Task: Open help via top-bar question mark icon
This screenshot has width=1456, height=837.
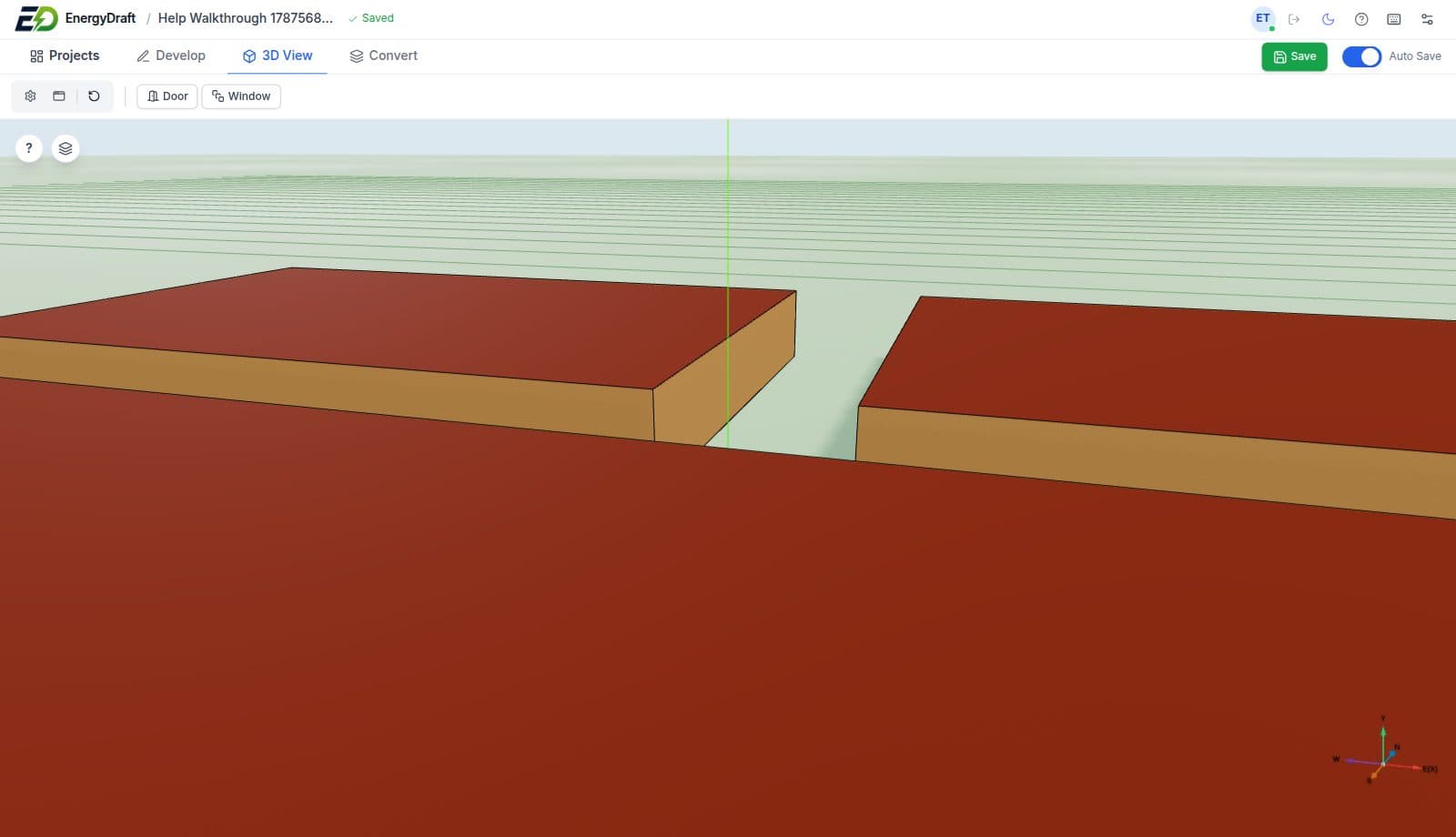Action: [x=1361, y=19]
